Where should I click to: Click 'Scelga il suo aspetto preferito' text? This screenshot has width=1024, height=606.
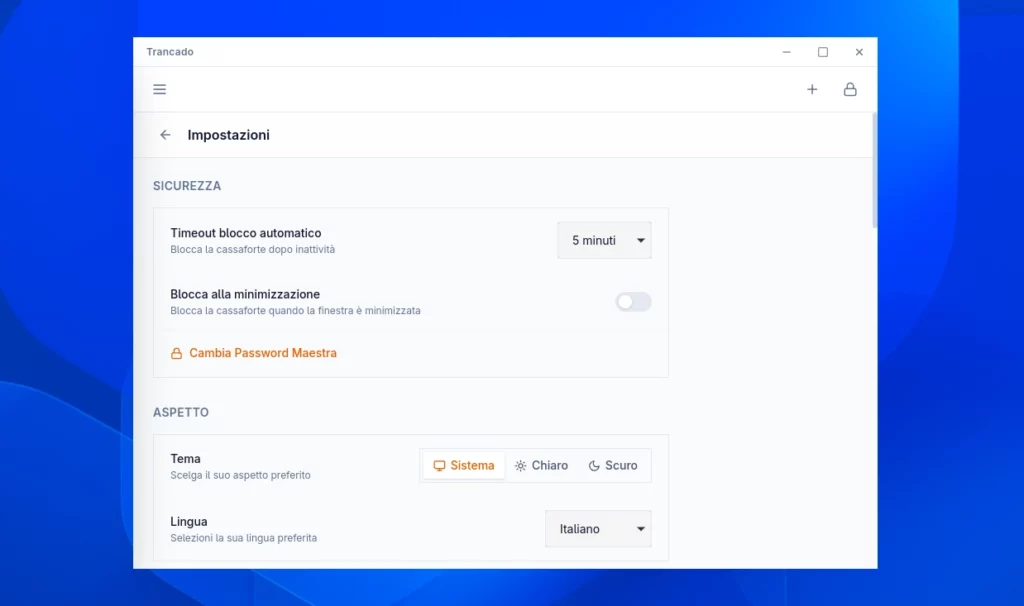(240, 475)
